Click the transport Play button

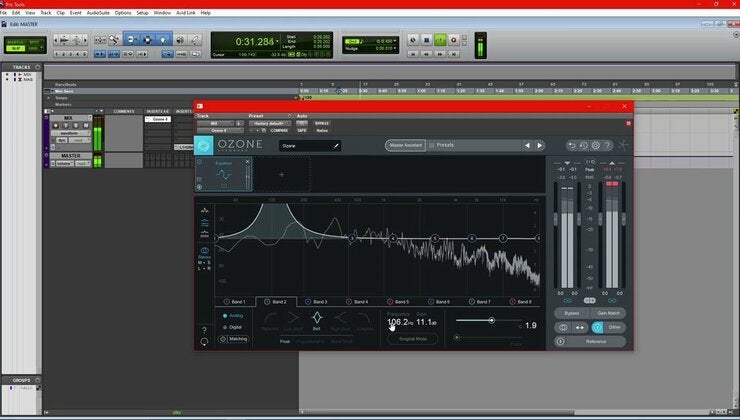click(x=440, y=40)
